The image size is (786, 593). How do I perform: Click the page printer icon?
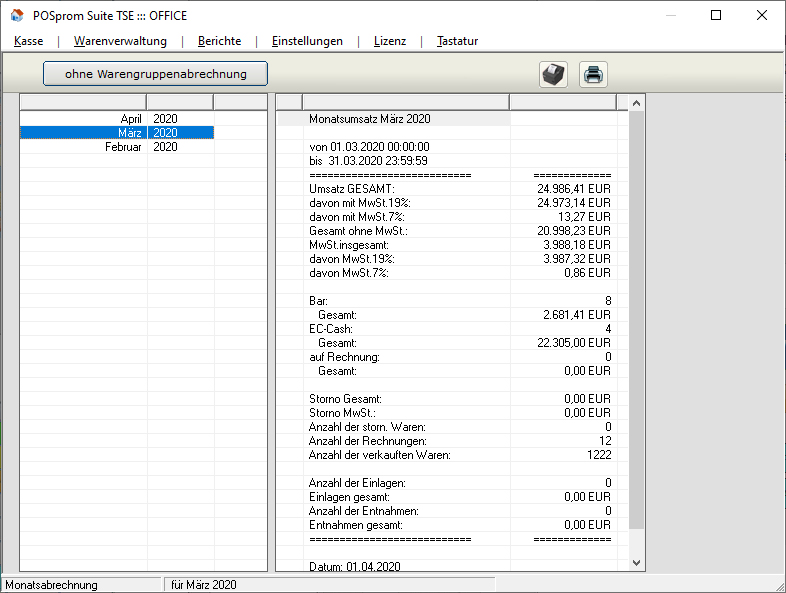tap(594, 75)
